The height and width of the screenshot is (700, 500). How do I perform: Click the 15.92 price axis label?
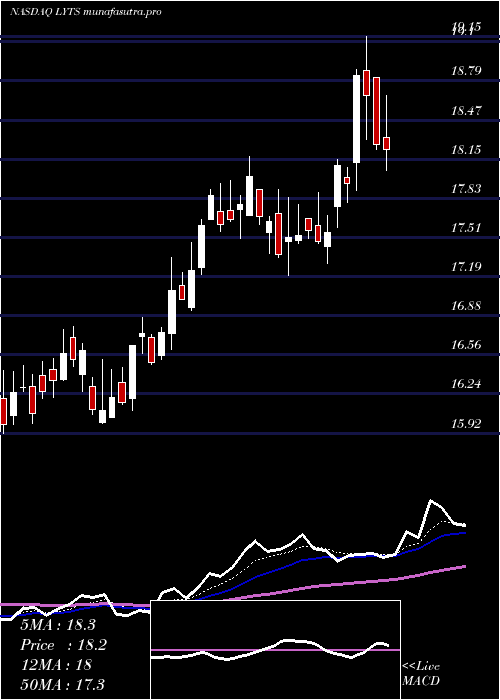(x=466, y=423)
